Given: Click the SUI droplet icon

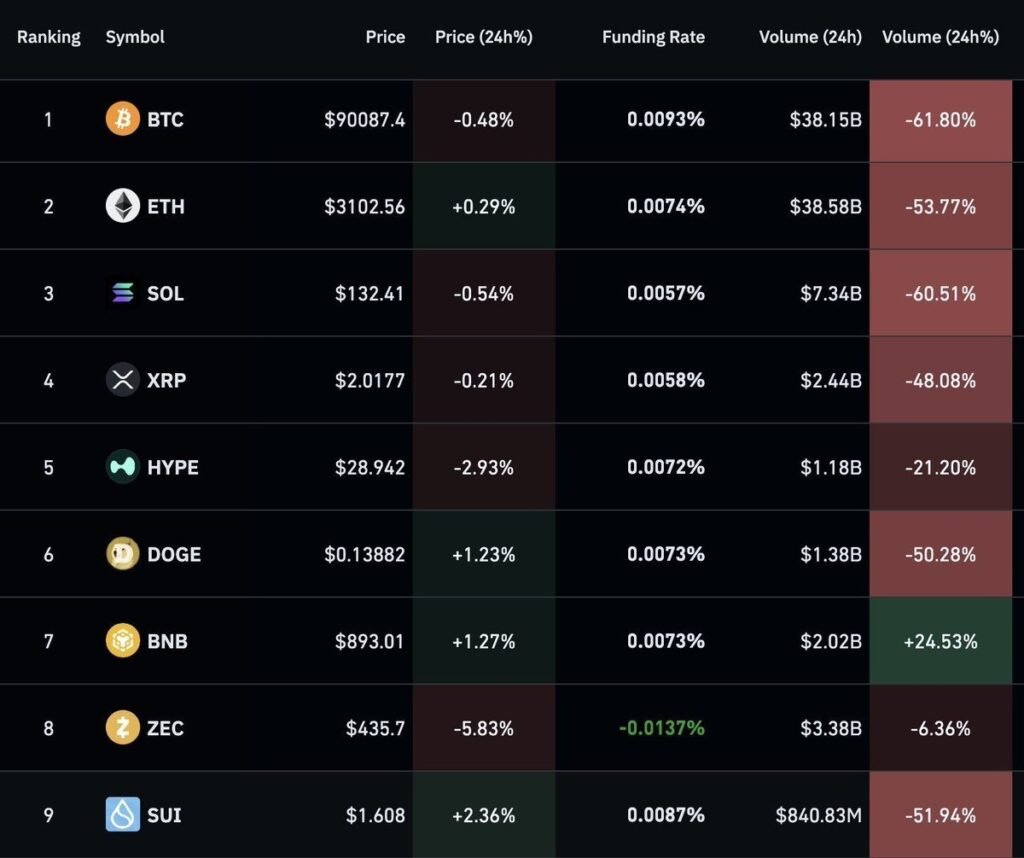Looking at the screenshot, I should point(123,815).
